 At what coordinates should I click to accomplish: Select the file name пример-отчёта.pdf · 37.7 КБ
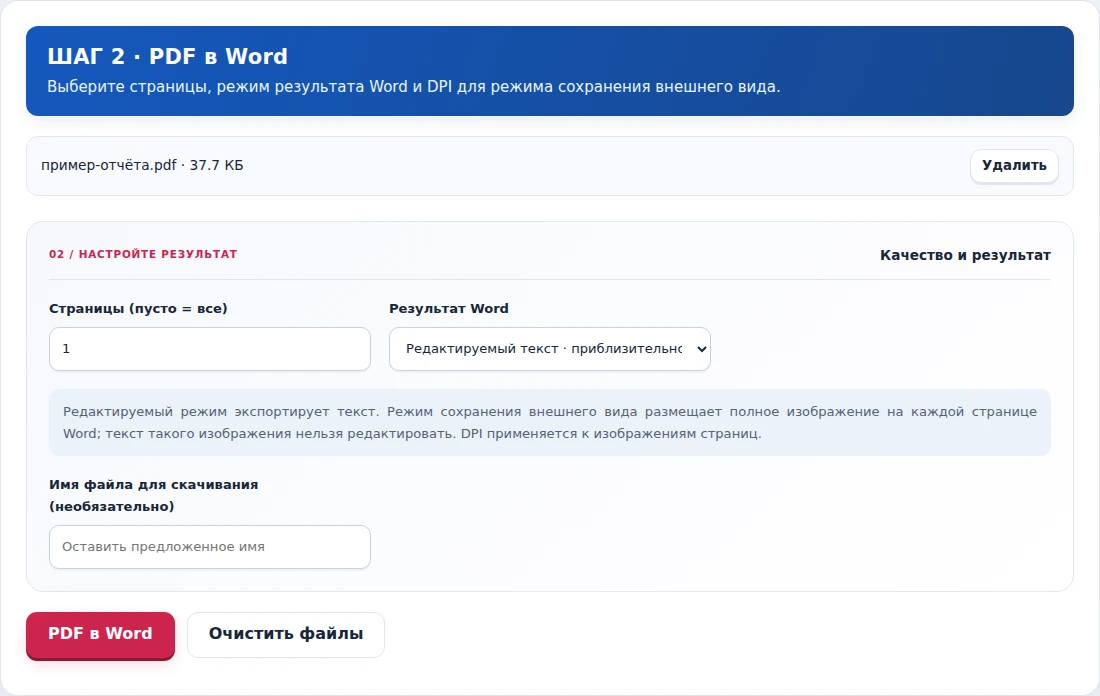142,166
